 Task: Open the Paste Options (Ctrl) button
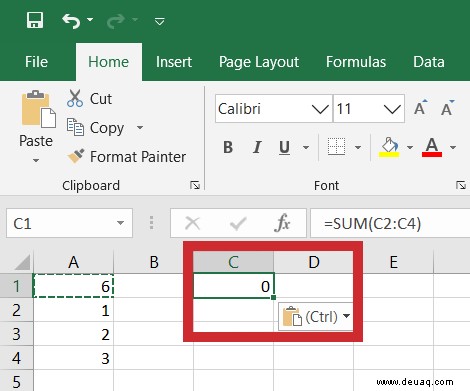coord(315,316)
